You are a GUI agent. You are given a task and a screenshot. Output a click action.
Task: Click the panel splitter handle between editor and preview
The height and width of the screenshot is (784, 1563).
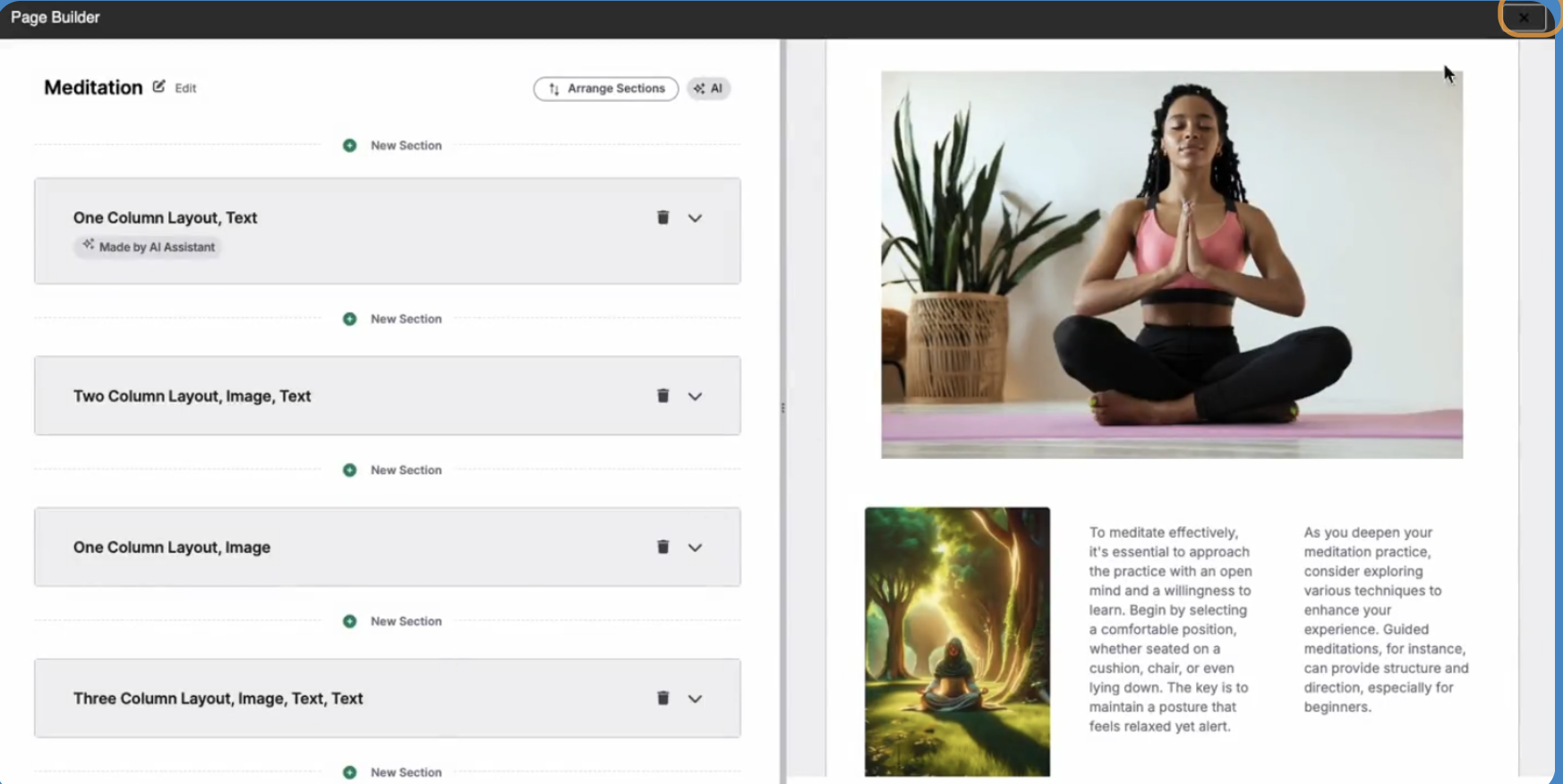point(783,408)
